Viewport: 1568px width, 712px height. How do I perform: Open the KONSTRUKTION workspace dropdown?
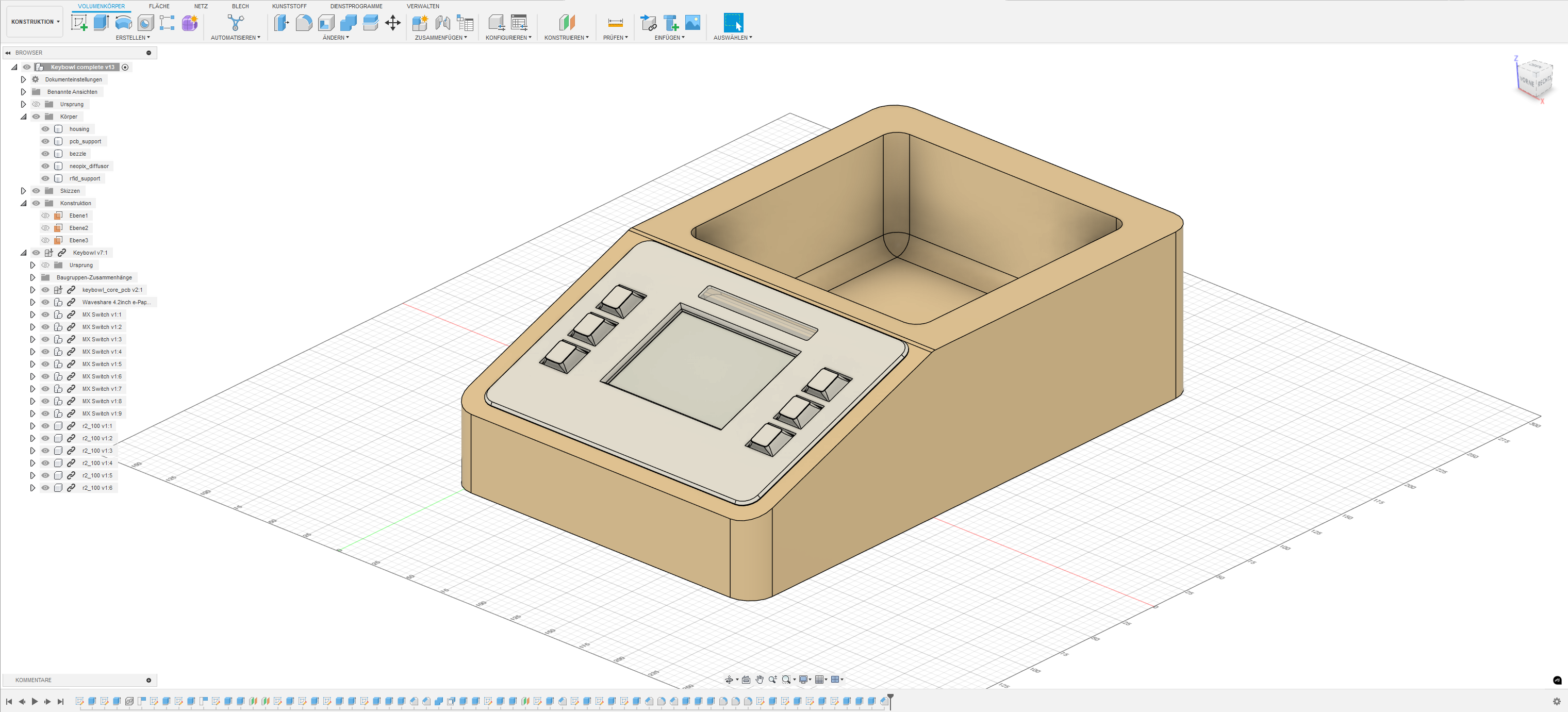coord(35,22)
